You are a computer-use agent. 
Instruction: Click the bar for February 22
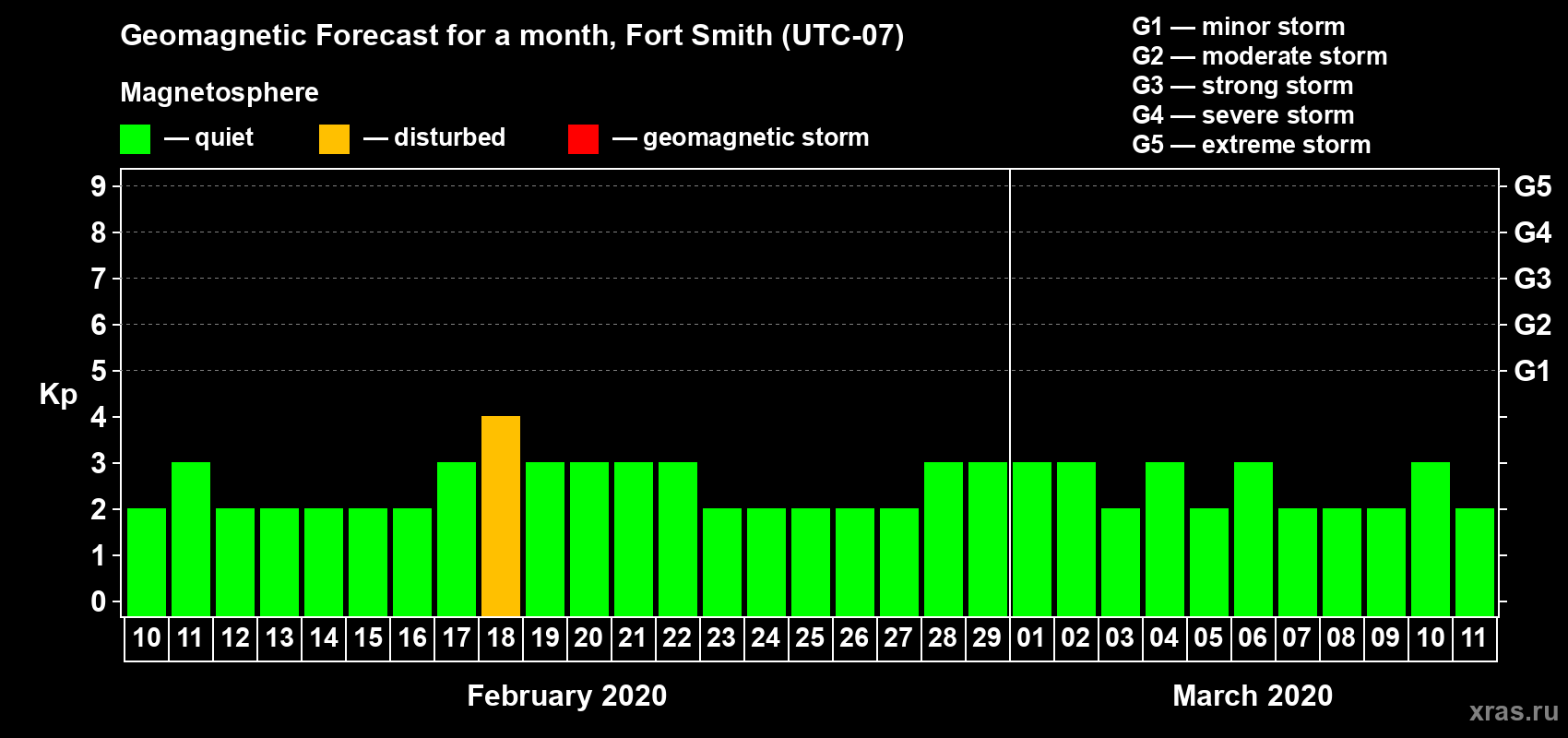coord(678,539)
